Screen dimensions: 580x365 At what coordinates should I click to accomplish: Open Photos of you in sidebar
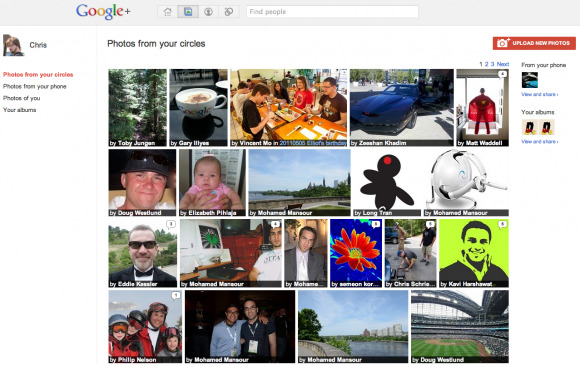click(x=21, y=98)
